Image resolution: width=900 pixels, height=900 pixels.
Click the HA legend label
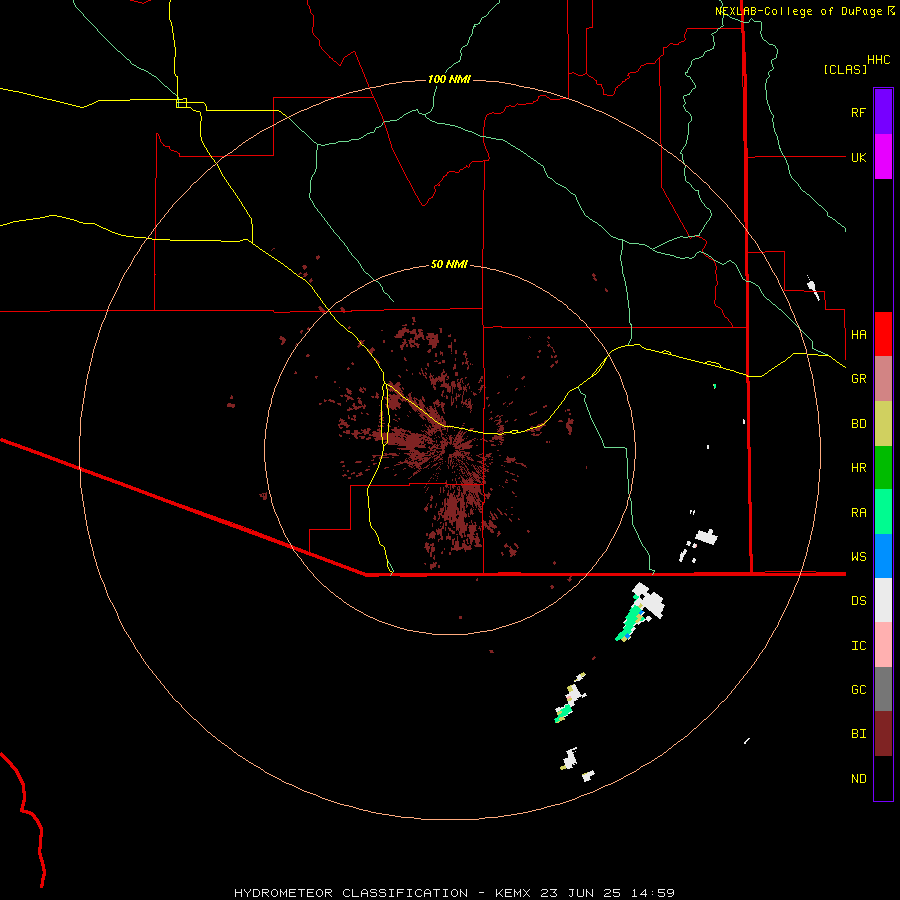click(x=858, y=335)
